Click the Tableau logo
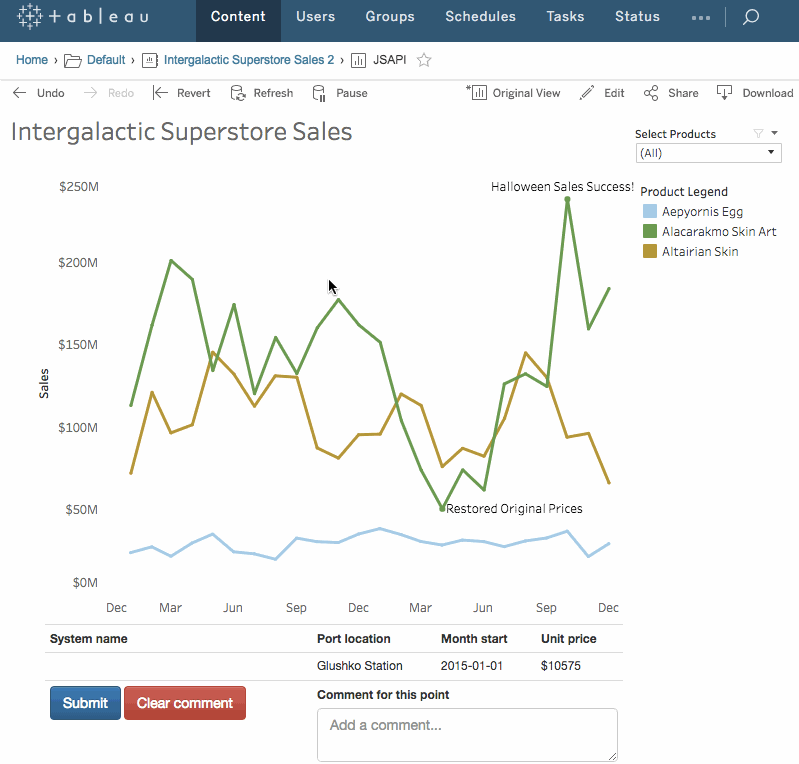 (83, 17)
